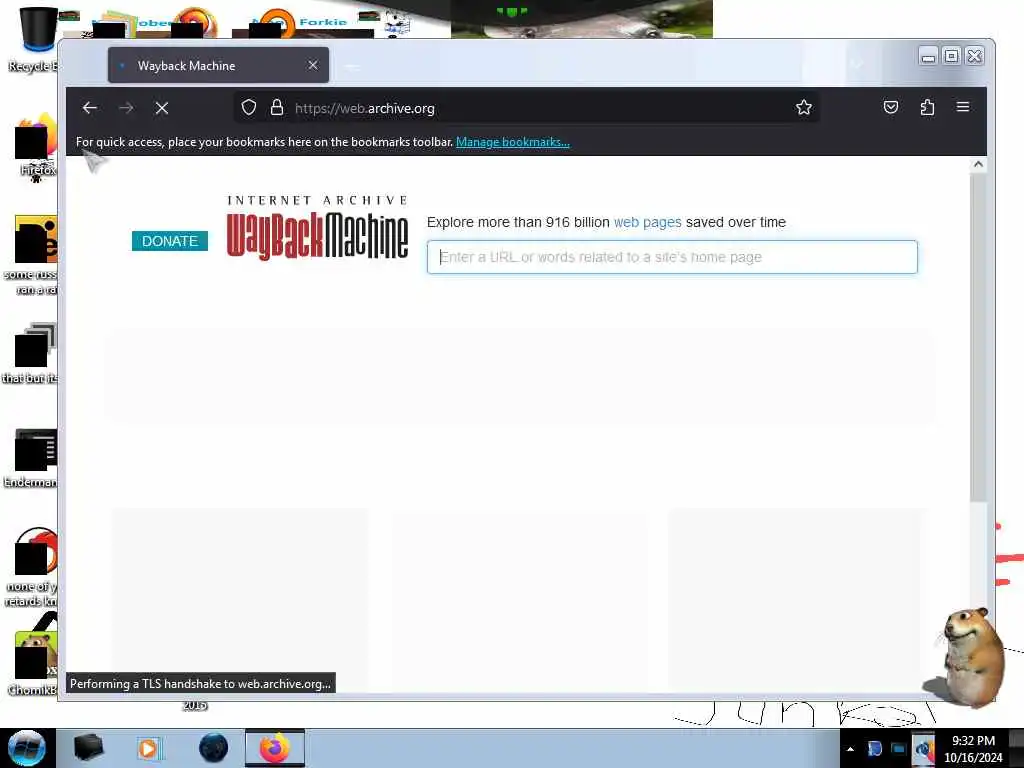Close the Wayback Machine tab
Image resolution: width=1024 pixels, height=768 pixels.
tap(313, 65)
